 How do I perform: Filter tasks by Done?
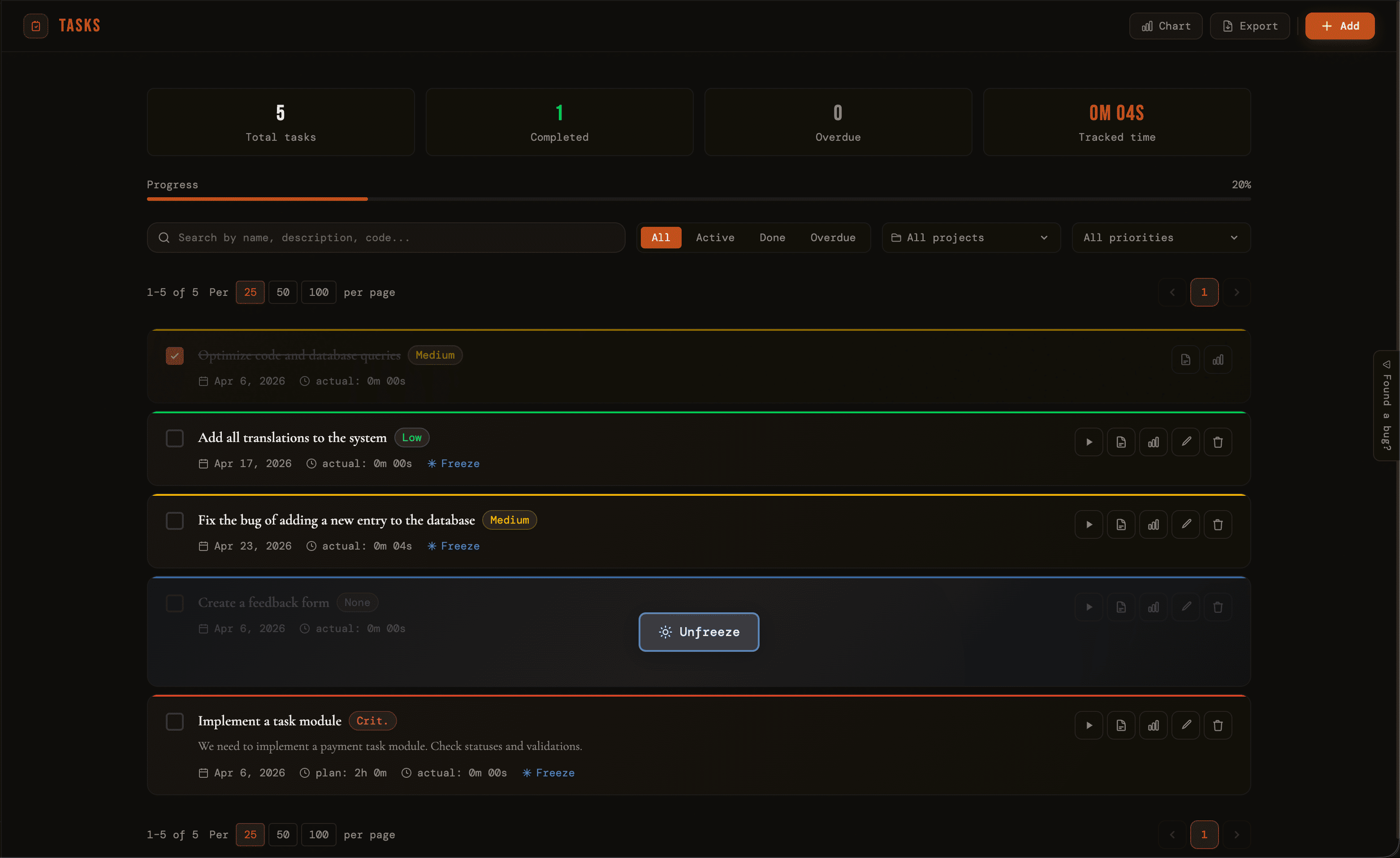[x=772, y=238]
